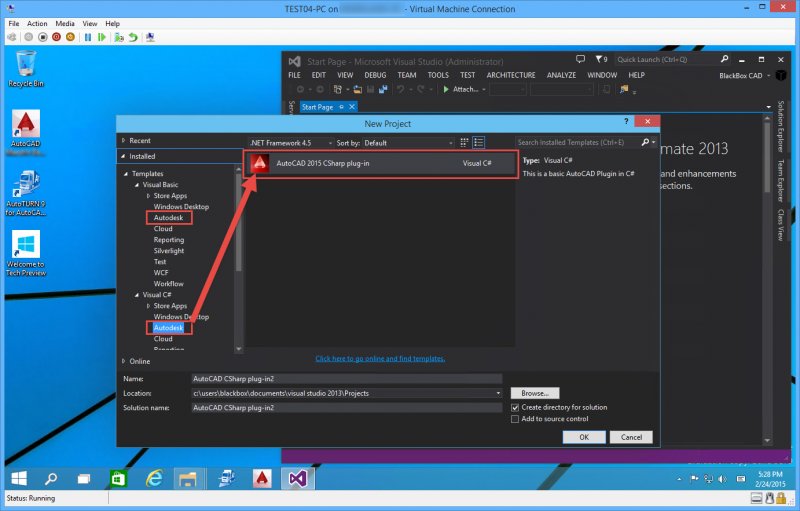The image size is (800, 511).
Task: Expand the Online section
Action: [123, 361]
